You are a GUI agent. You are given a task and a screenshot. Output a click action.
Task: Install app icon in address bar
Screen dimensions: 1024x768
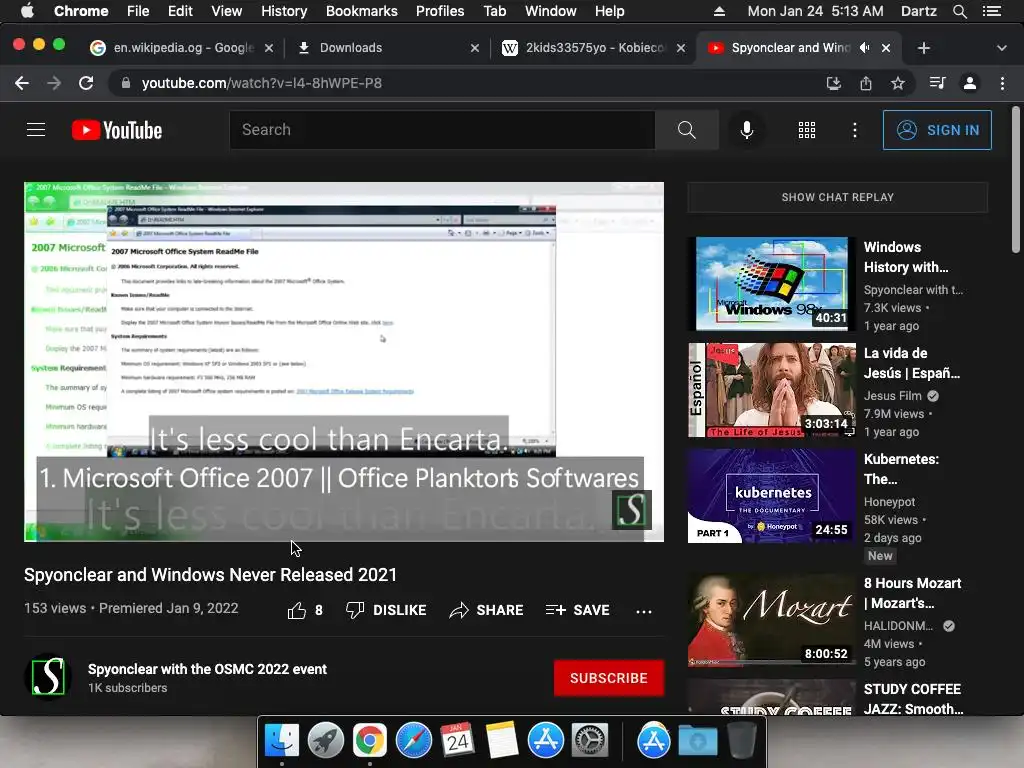pyautogui.click(x=833, y=83)
